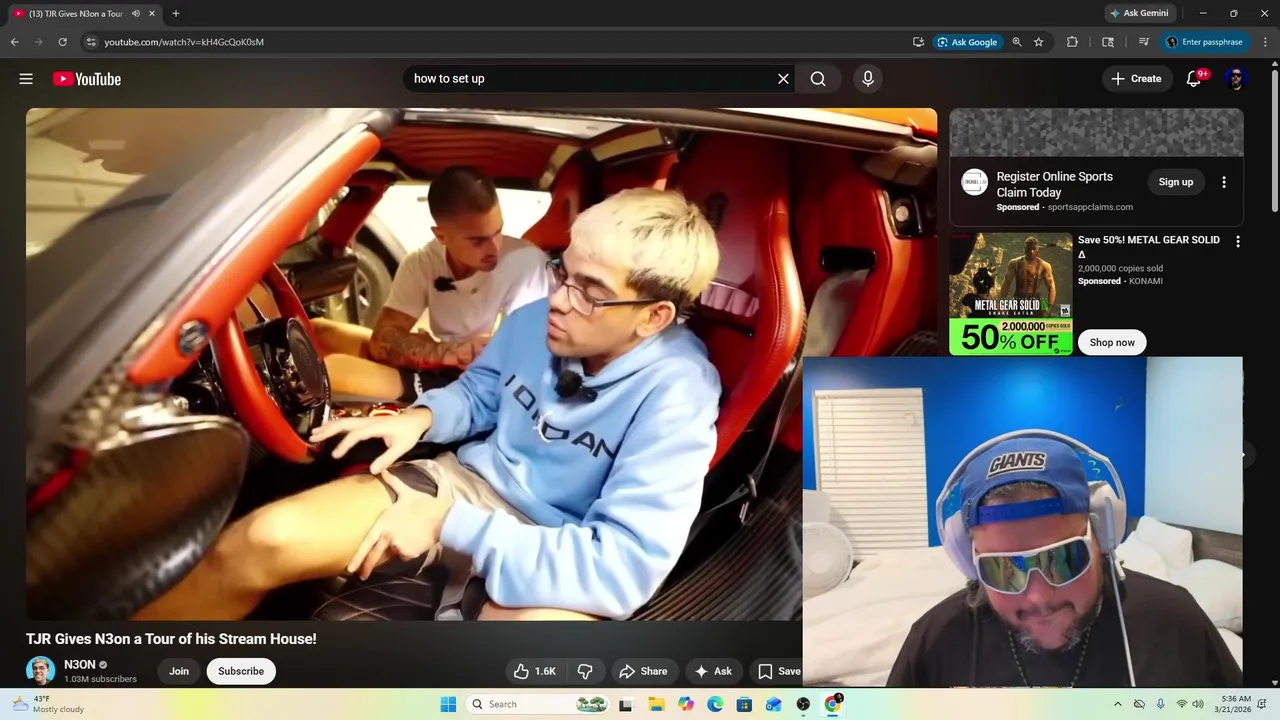Click the taskbar Search box
Screen dimensions: 1280x720
[x=538, y=704]
